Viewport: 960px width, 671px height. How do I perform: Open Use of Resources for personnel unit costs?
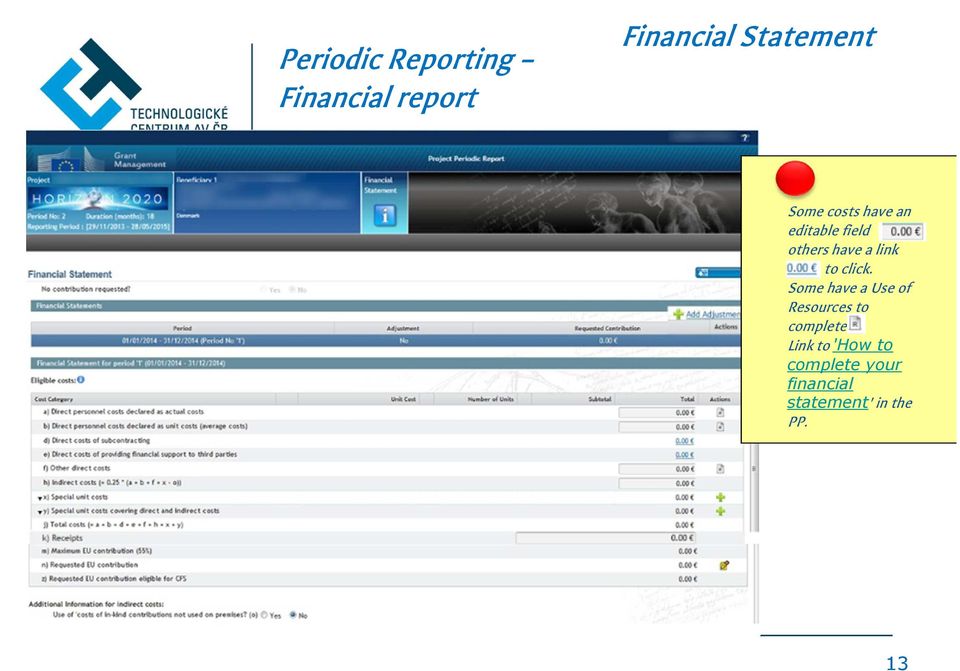tap(720, 426)
